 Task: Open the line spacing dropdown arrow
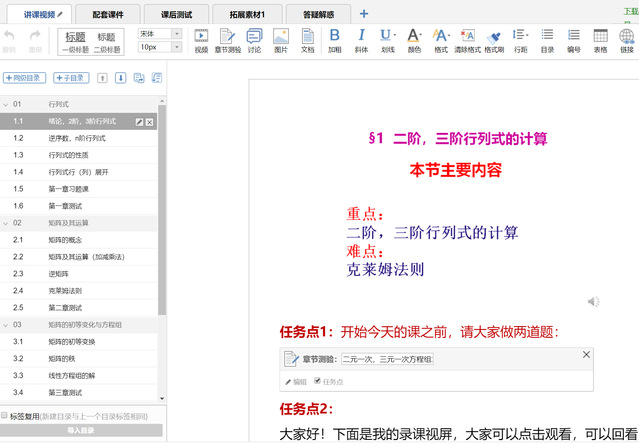tap(527, 35)
